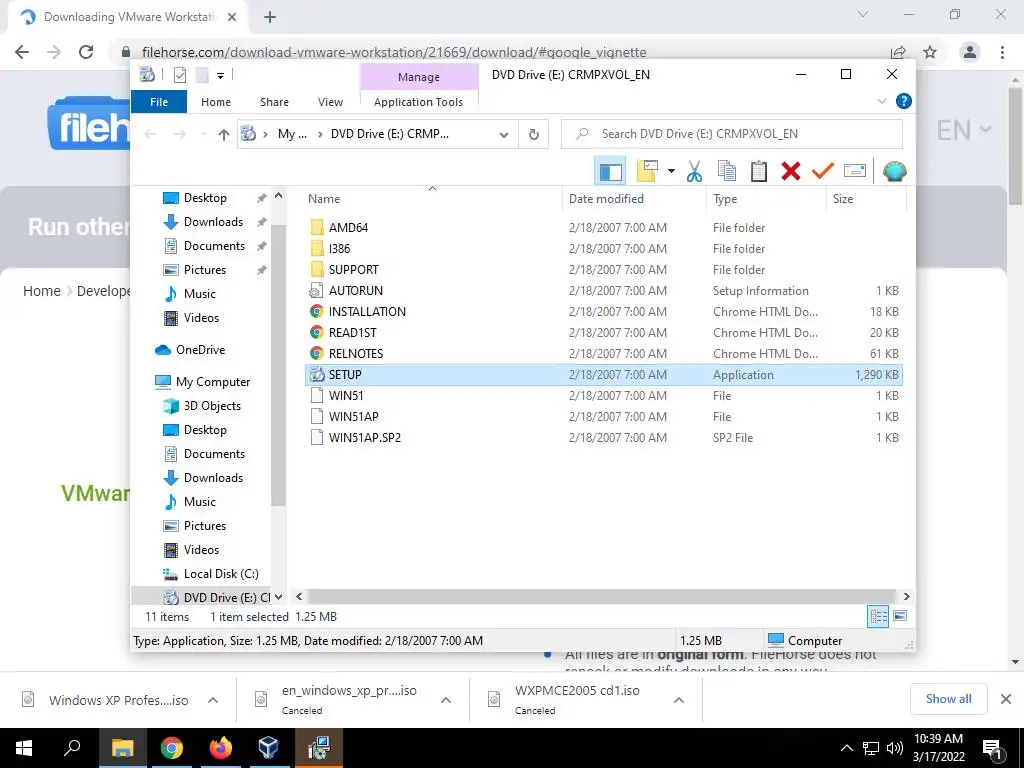The image size is (1024, 768).
Task: Switch to large icons view
Action: pos(900,616)
